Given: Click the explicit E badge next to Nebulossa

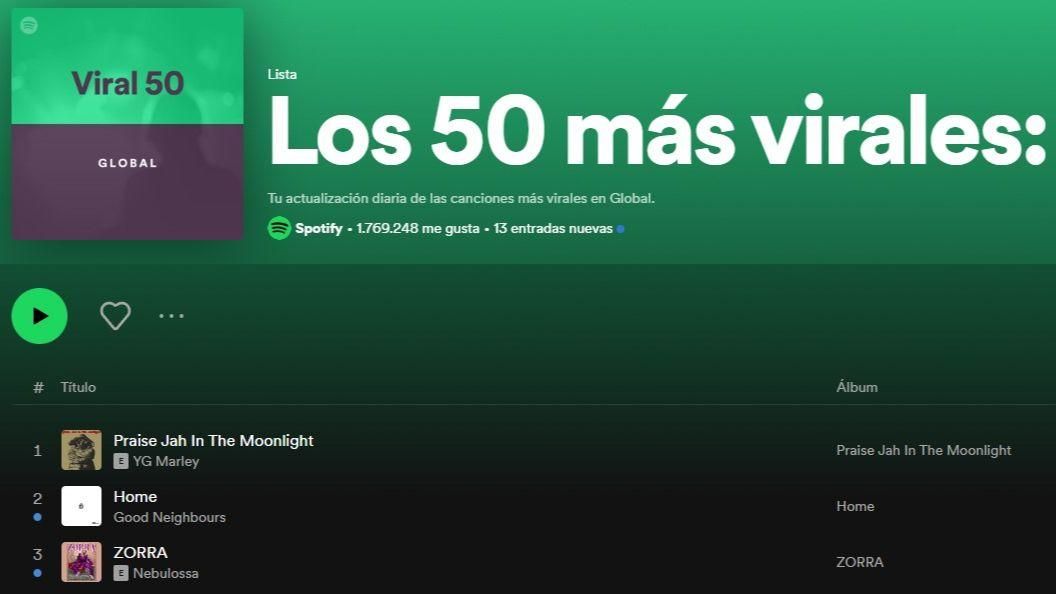Looking at the screenshot, I should point(121,573).
